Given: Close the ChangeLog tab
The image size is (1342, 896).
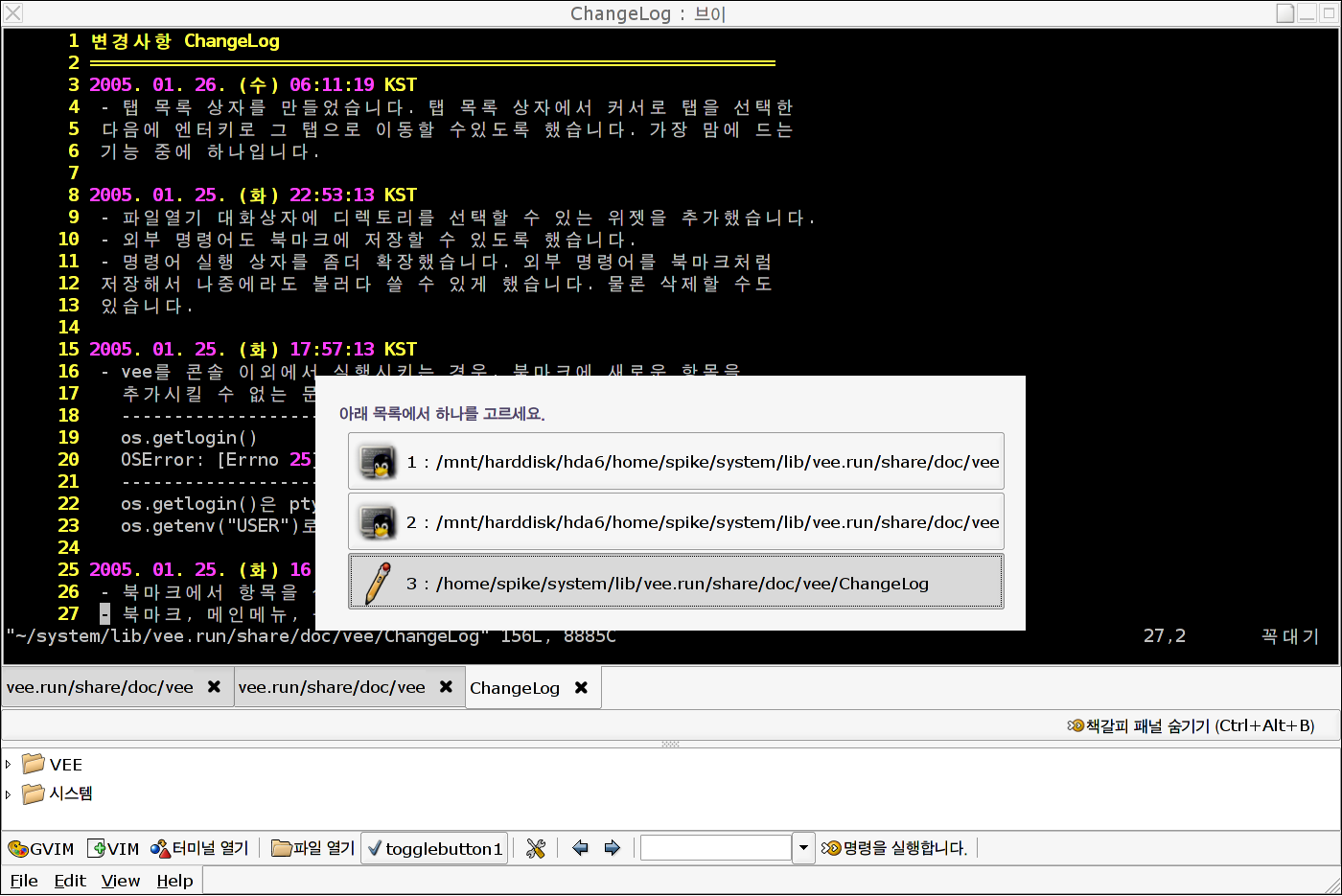Looking at the screenshot, I should (581, 688).
